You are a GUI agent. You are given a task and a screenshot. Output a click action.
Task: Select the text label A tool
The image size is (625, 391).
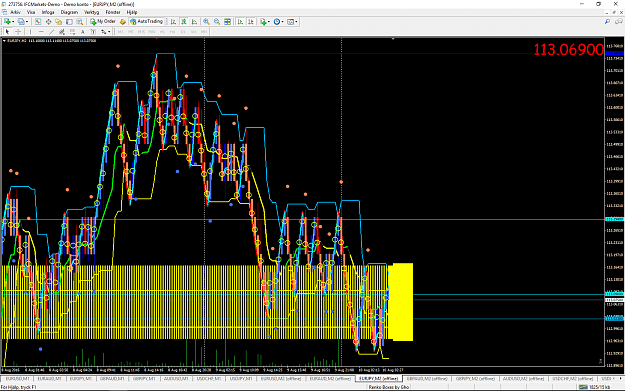[83, 31]
